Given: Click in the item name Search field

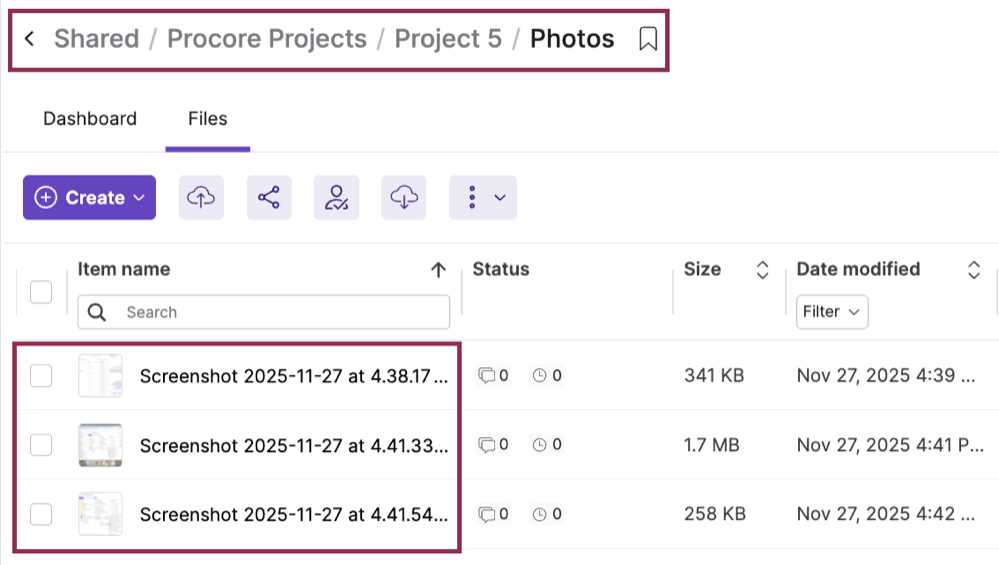Looking at the screenshot, I should 264,312.
